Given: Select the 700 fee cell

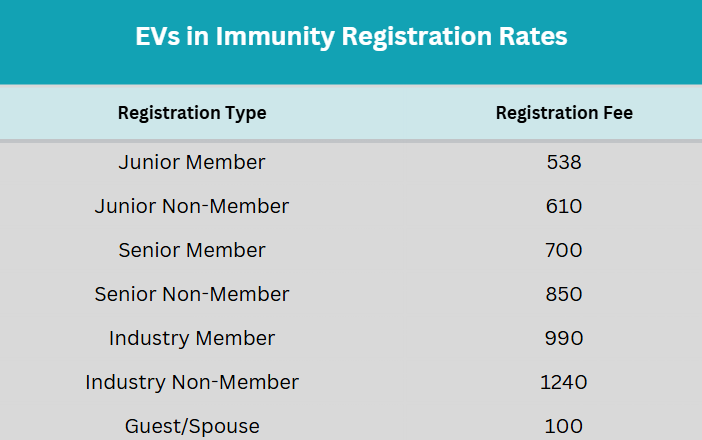Looking at the screenshot, I should tap(564, 250).
